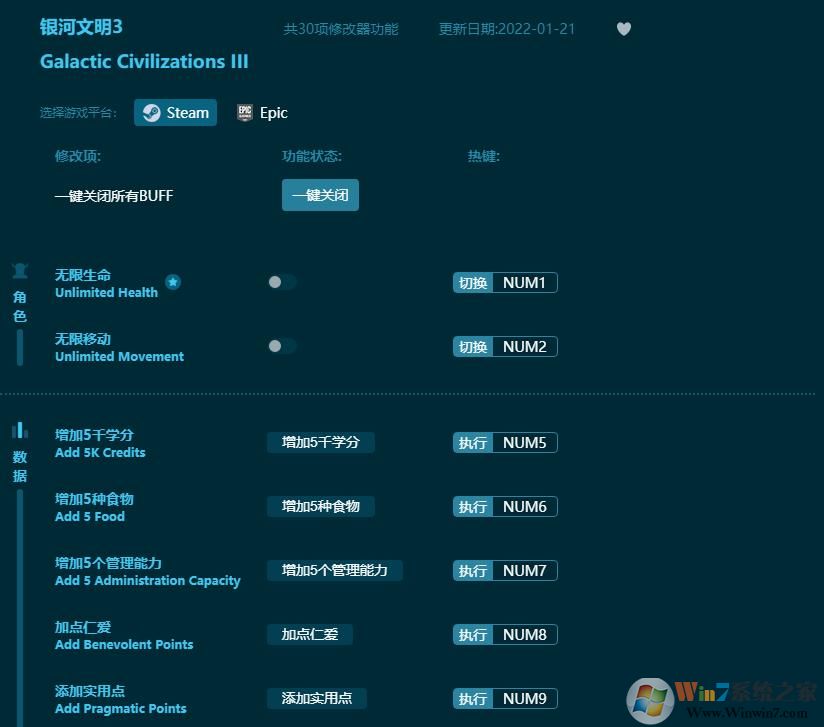Enable the Unlimited Health toggle

point(278,282)
